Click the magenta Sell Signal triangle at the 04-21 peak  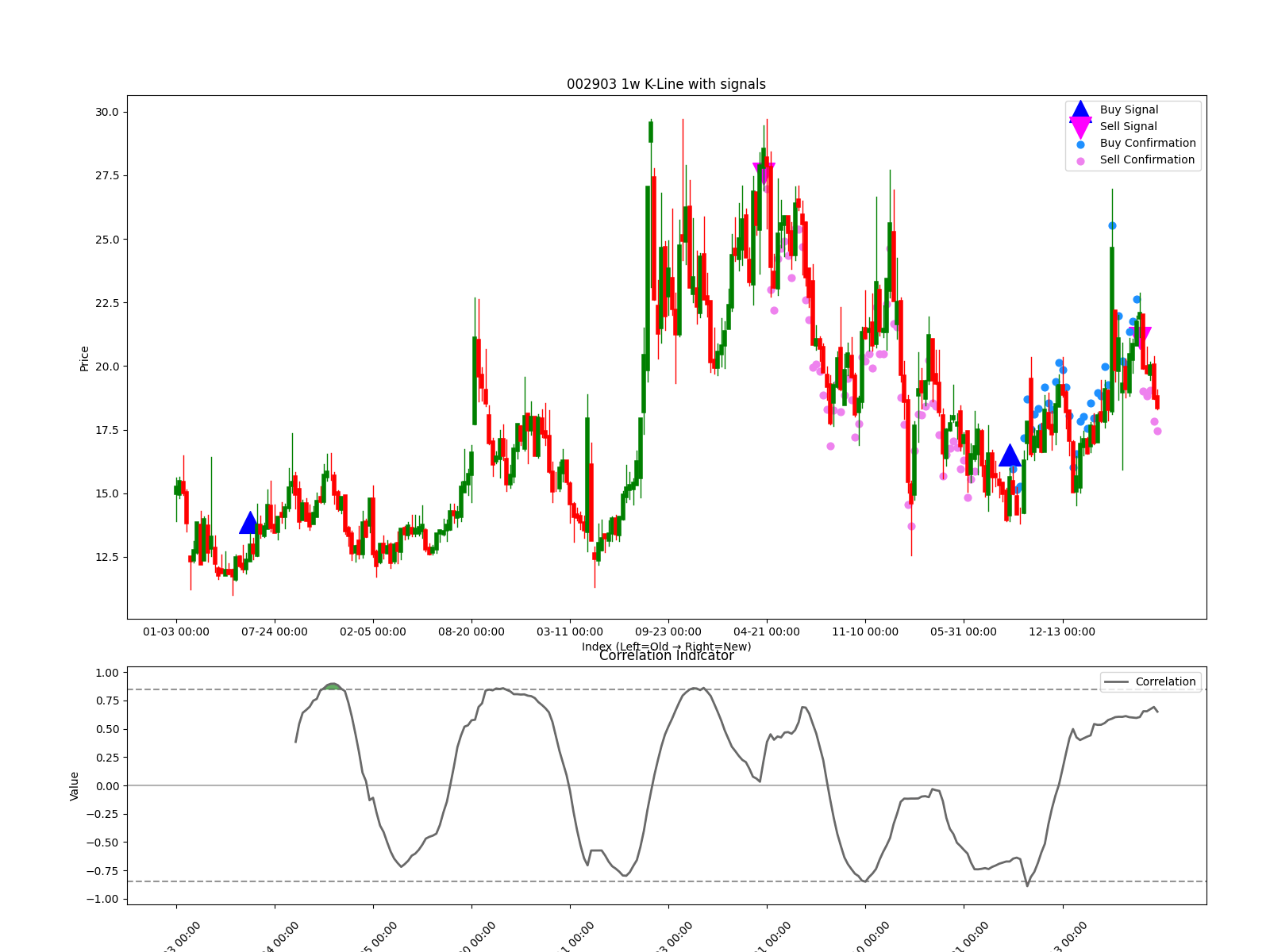point(764,173)
